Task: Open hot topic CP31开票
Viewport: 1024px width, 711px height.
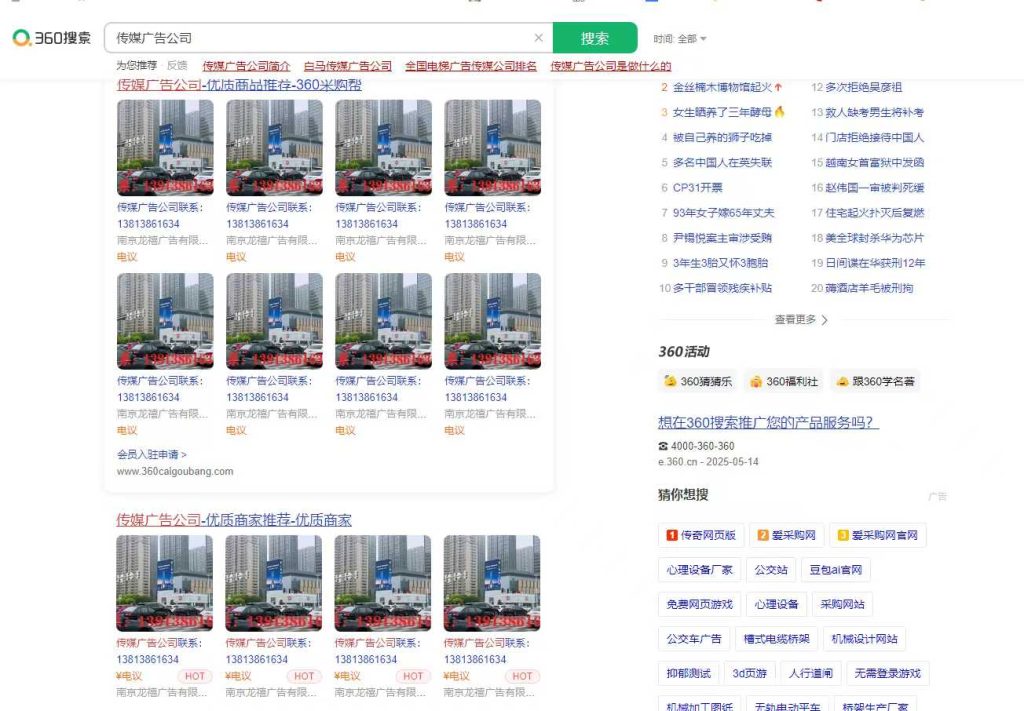Action: pyautogui.click(x=697, y=187)
